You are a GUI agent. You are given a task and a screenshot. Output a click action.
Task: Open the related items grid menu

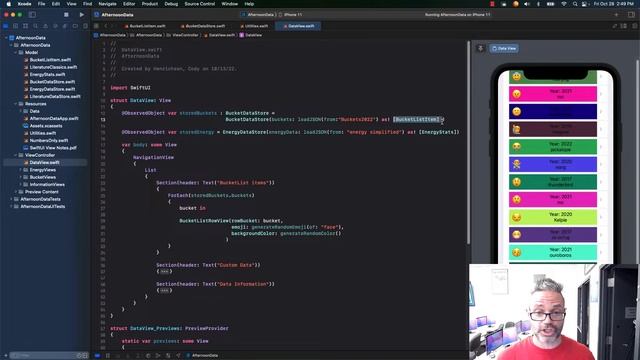point(96,26)
